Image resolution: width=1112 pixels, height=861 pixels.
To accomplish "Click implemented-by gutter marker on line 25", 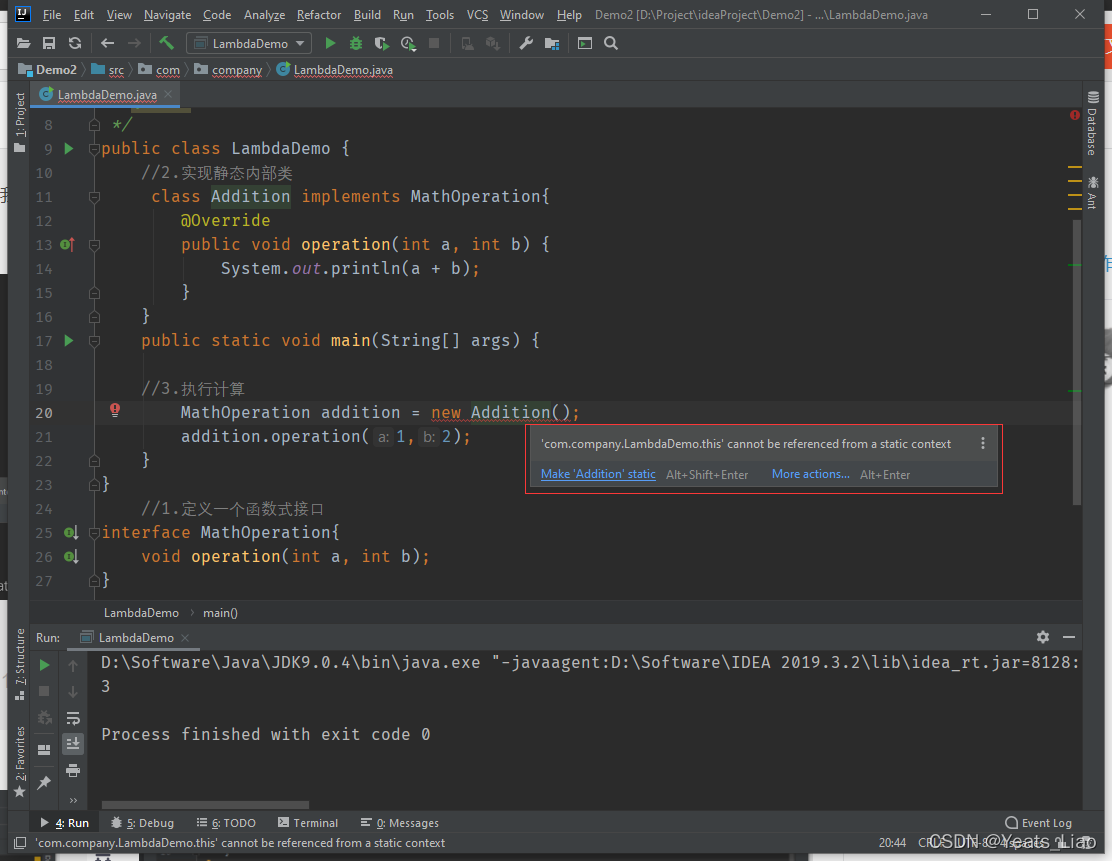I will point(71,533).
